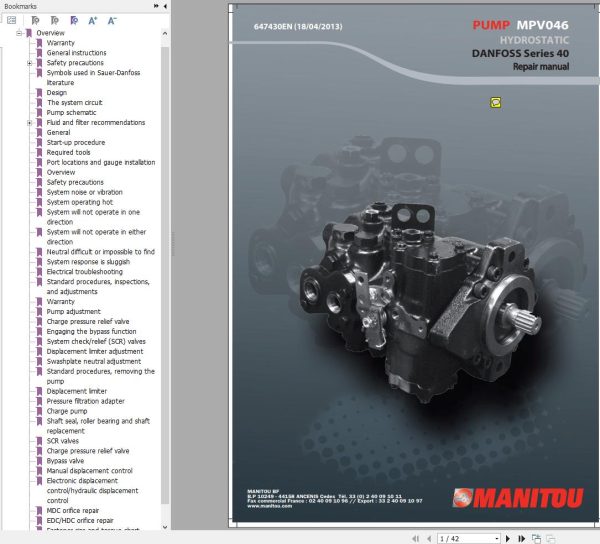Open the Pump adjustment bookmark
This screenshot has width=600, height=544.
(73, 311)
